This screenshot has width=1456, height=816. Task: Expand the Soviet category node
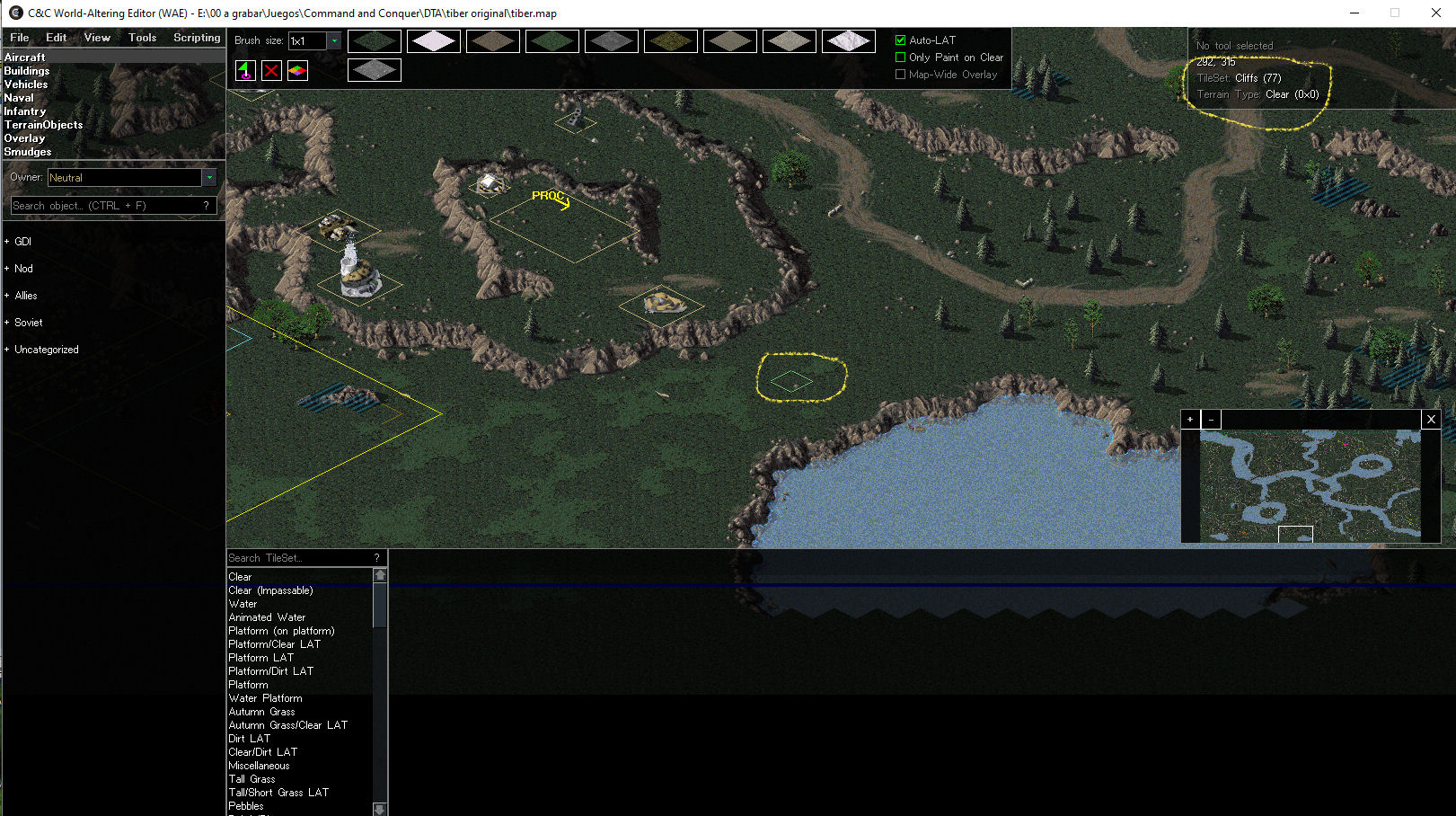pos(7,323)
